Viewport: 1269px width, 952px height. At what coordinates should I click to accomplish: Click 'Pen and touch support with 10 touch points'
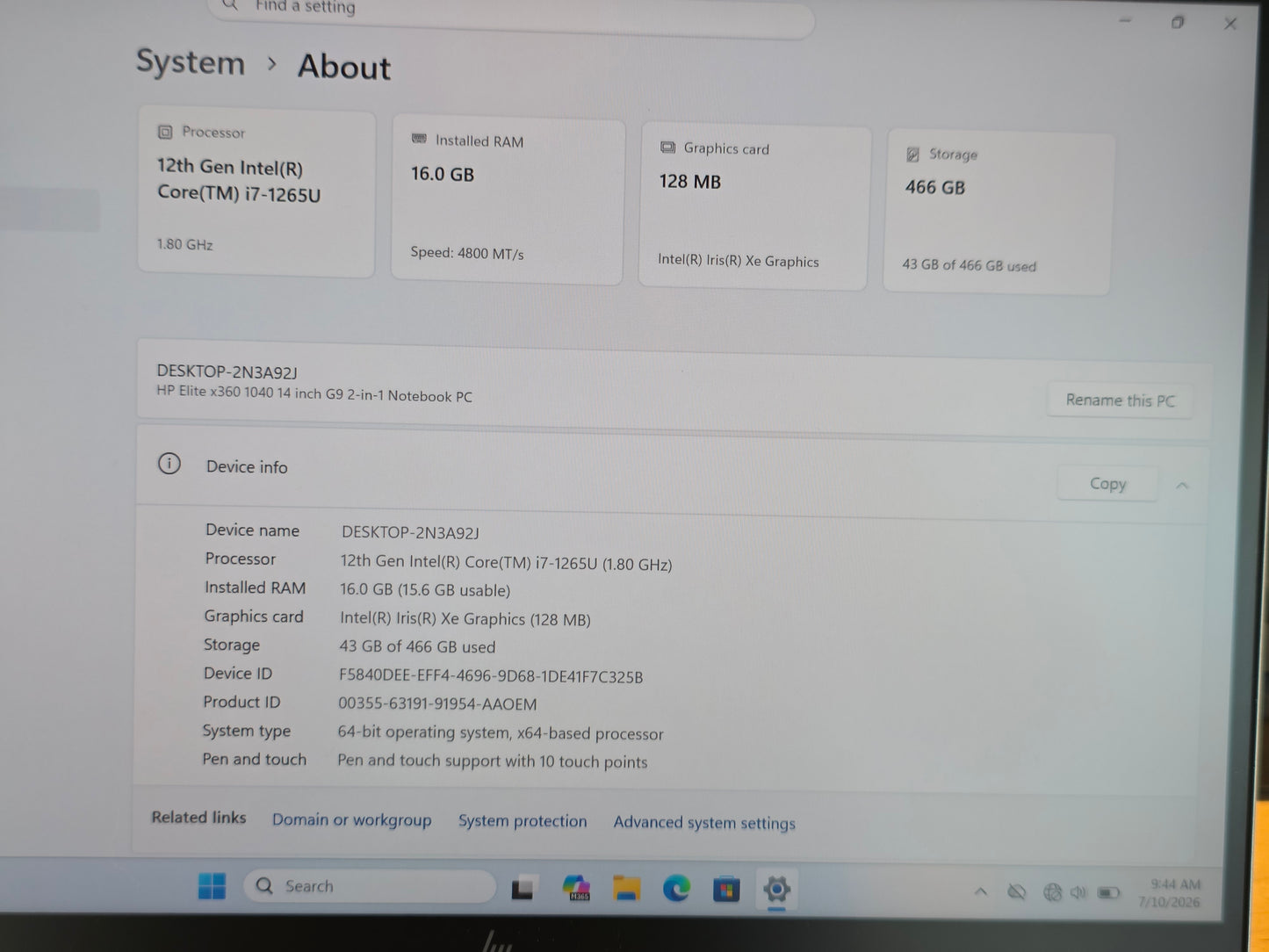493,761
